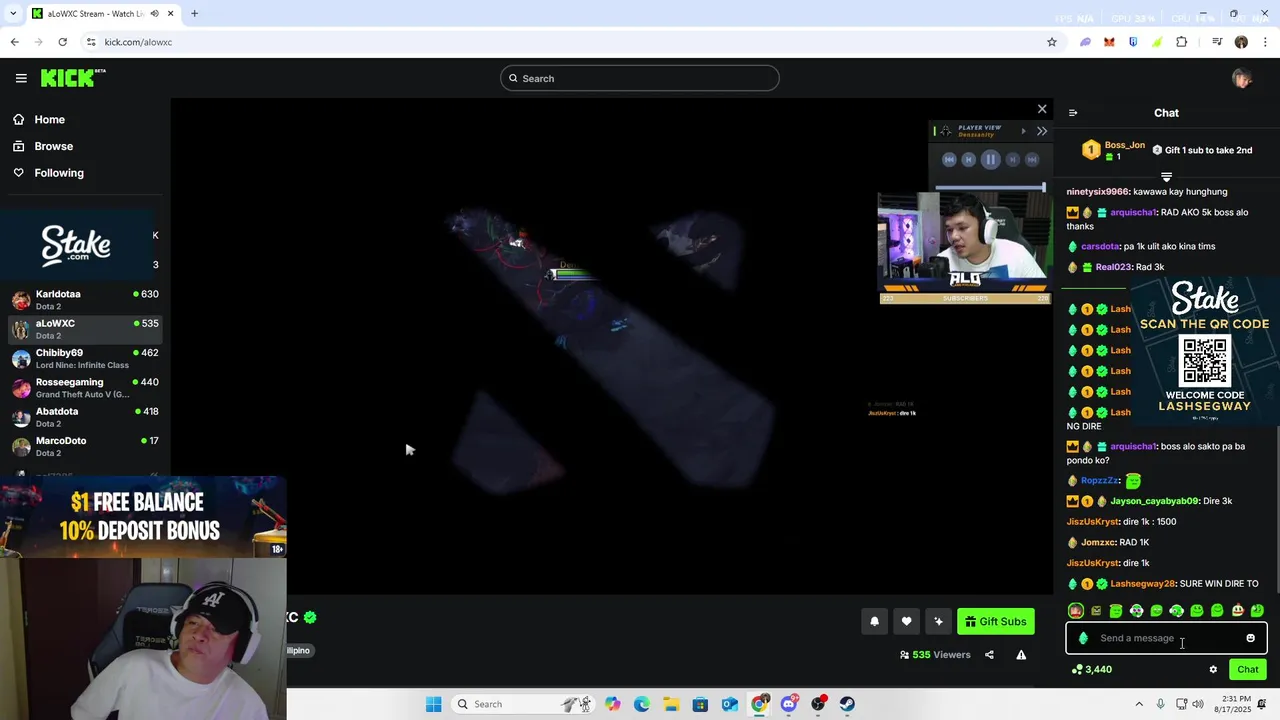The height and width of the screenshot is (720, 1280).
Task: Open the emoji picker in chat input
Action: (1250, 638)
